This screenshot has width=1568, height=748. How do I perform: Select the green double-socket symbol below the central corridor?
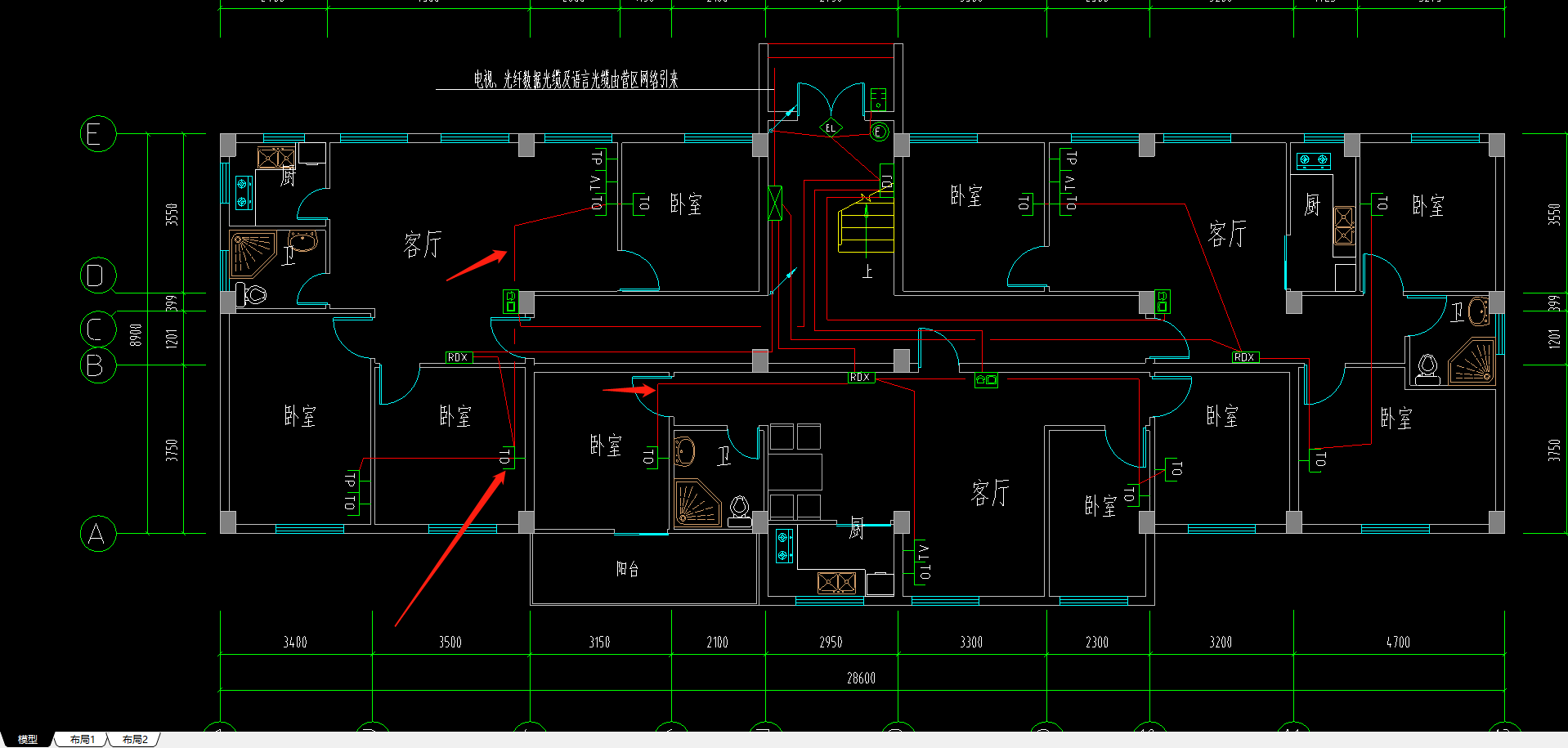coord(986,380)
